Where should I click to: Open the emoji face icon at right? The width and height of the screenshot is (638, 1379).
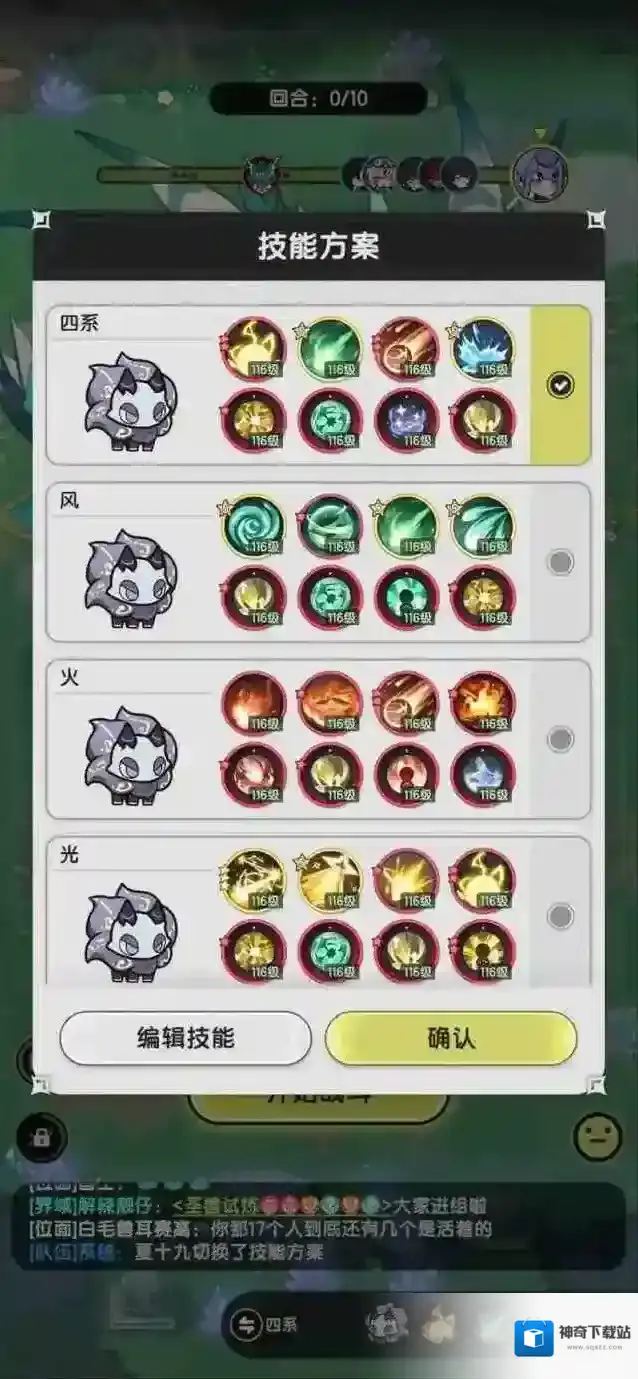(x=598, y=1136)
